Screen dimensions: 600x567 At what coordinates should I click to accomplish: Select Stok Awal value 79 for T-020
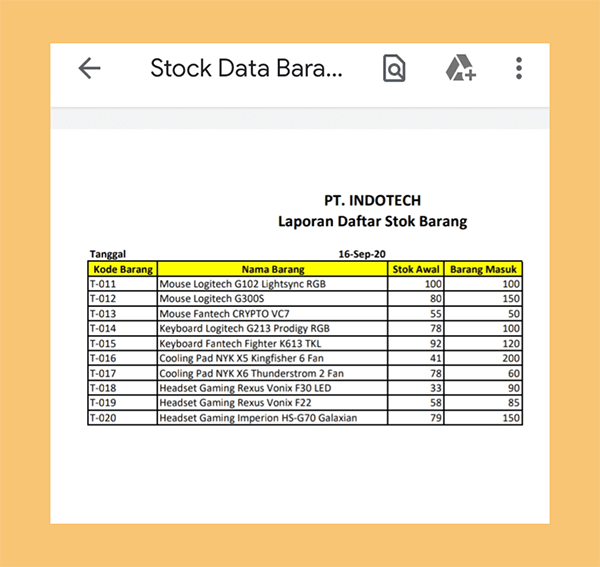coord(416,418)
